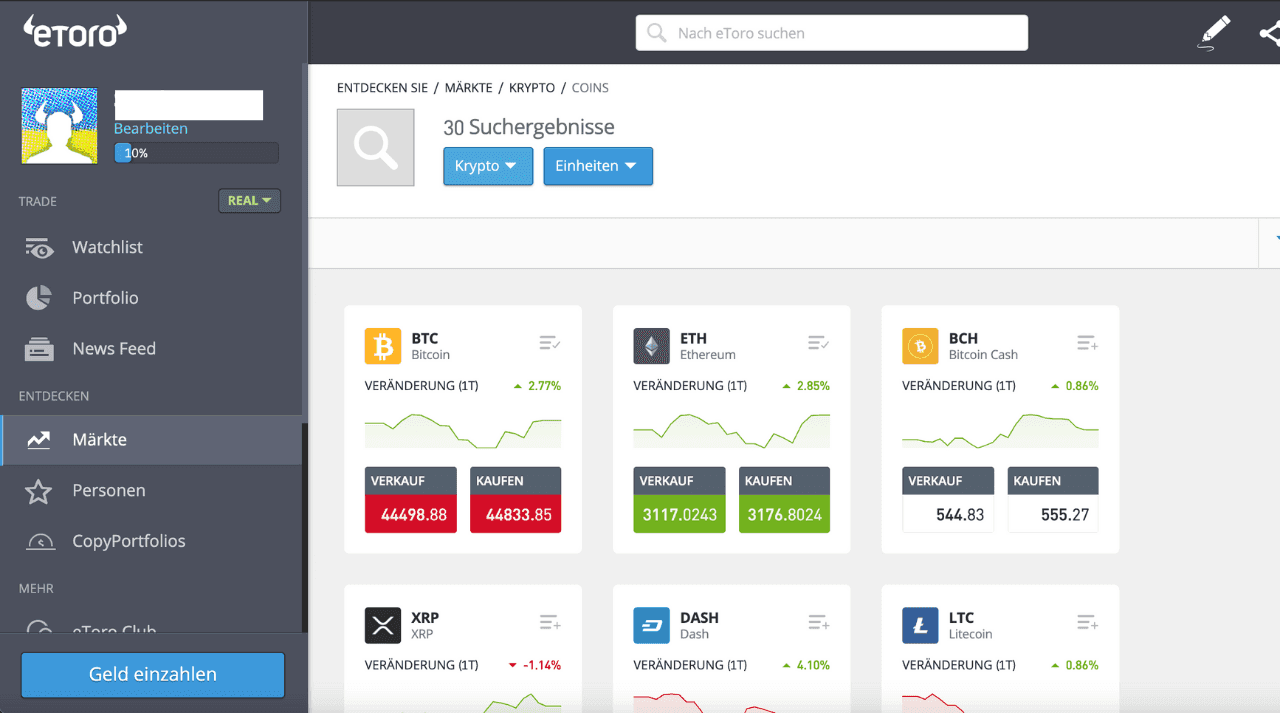1280x720 pixels.
Task: Click the Bearbeiten profile link
Action: 151,129
